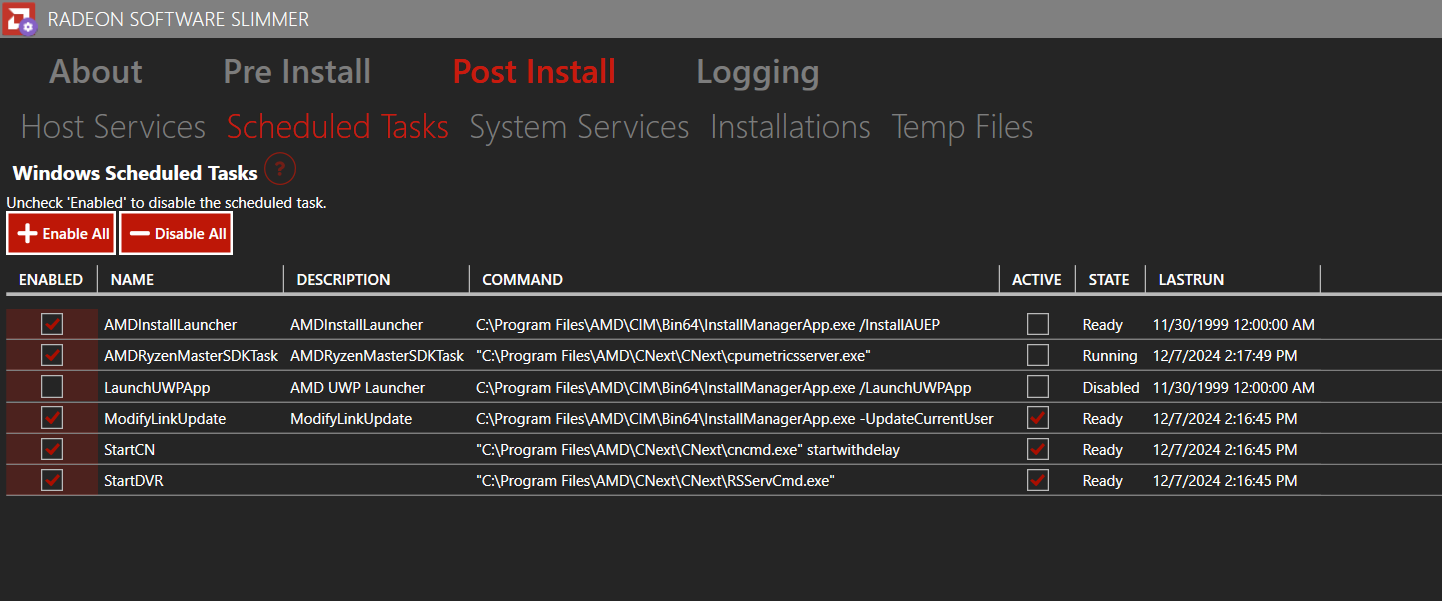Image resolution: width=1442 pixels, height=601 pixels.
Task: Sort by the NAME column header
Action: click(133, 280)
